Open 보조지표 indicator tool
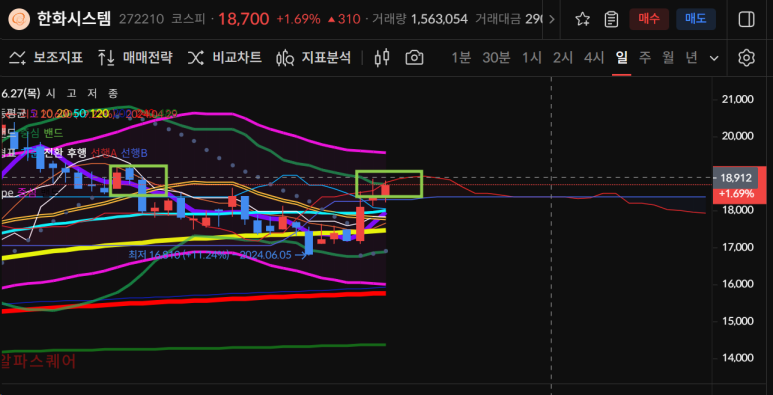 (46, 58)
